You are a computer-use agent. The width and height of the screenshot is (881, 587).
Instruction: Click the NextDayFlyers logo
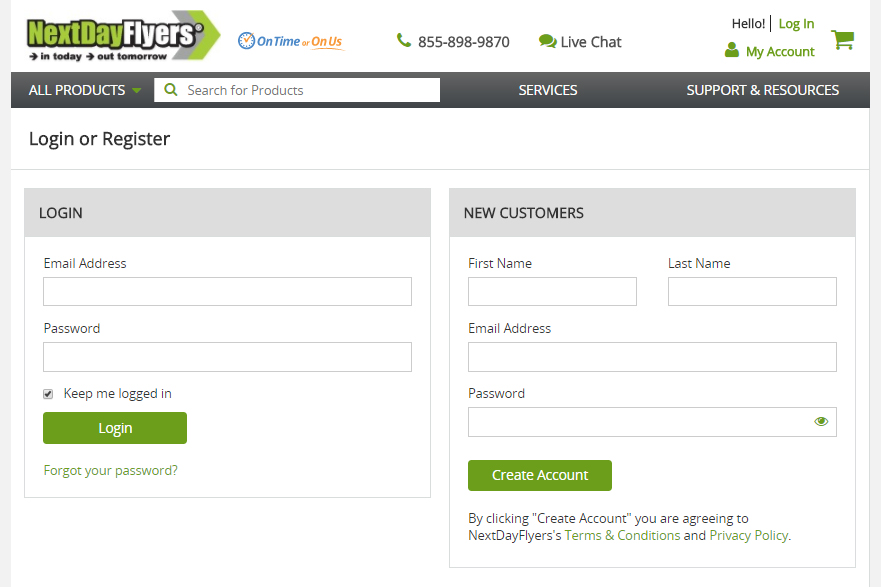pyautogui.click(x=122, y=37)
